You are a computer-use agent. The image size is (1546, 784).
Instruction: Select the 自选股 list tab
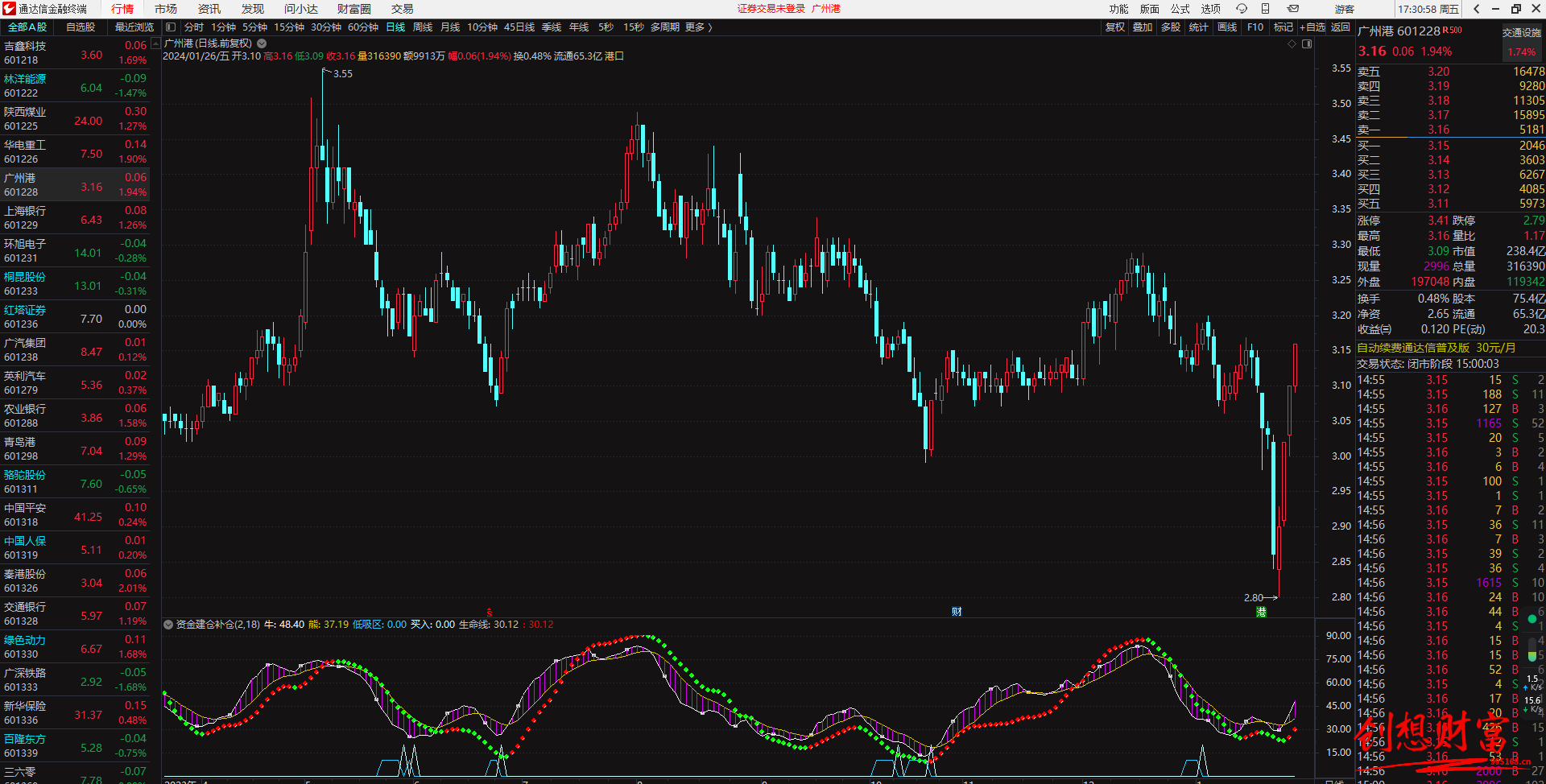click(81, 27)
